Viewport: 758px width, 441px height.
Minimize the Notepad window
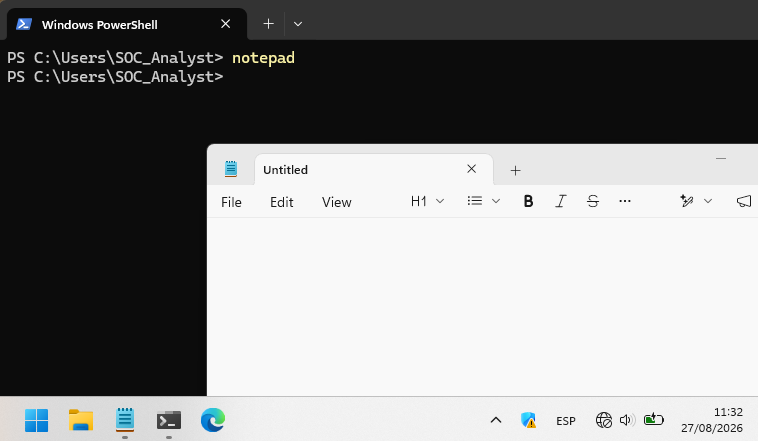[x=721, y=159]
